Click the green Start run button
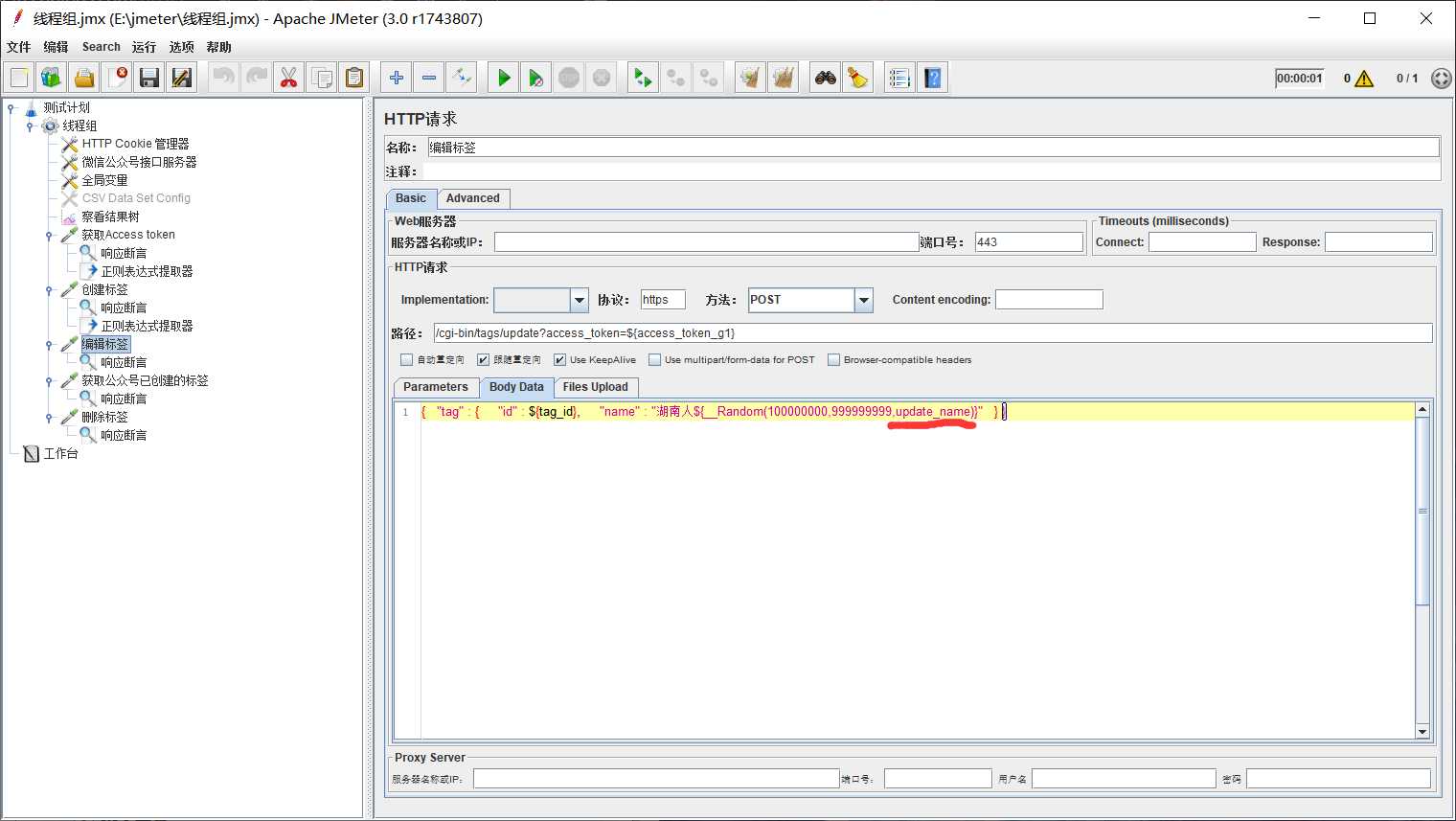The image size is (1456, 821). [504, 78]
